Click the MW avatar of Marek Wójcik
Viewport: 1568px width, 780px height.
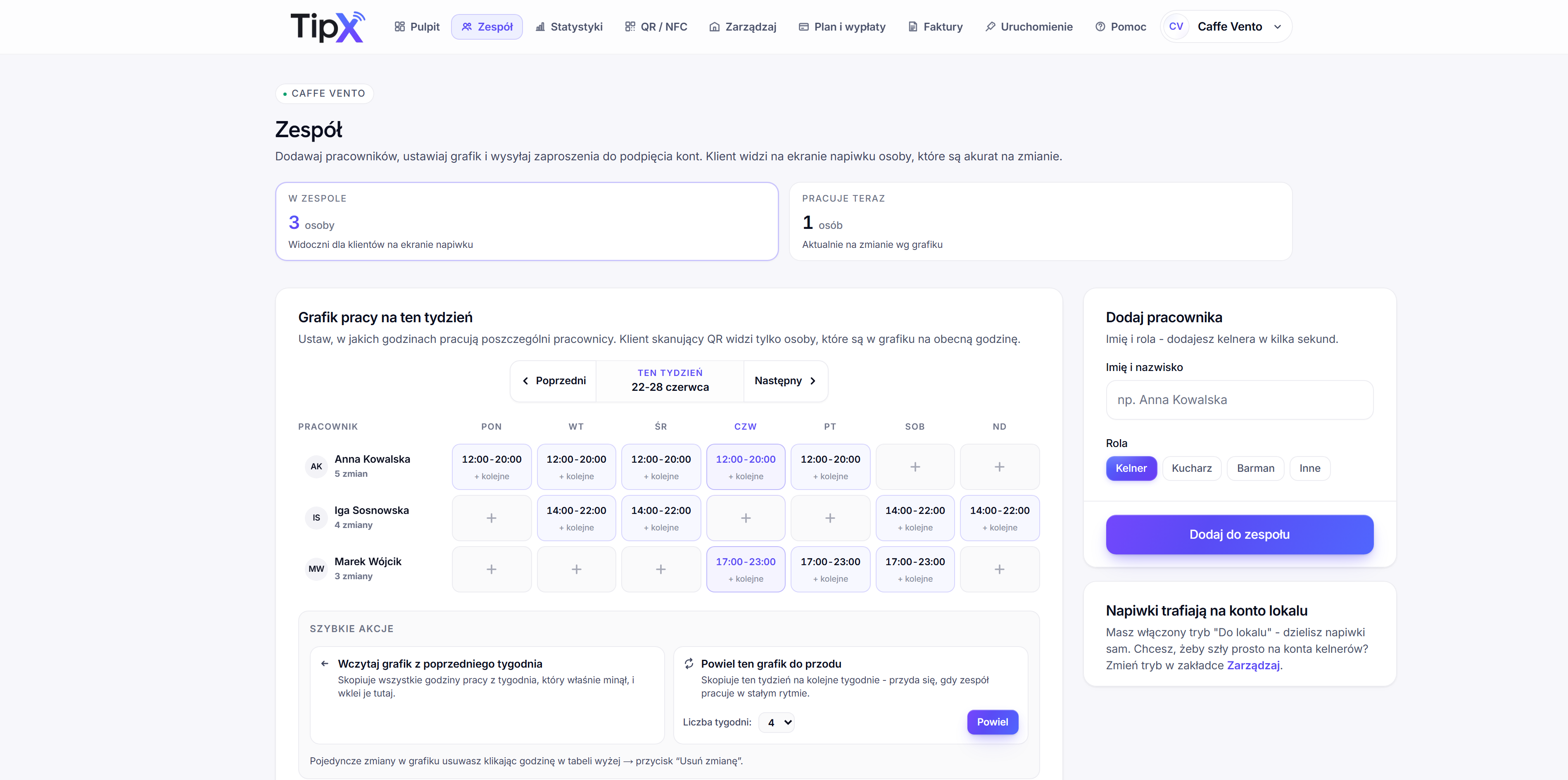316,569
